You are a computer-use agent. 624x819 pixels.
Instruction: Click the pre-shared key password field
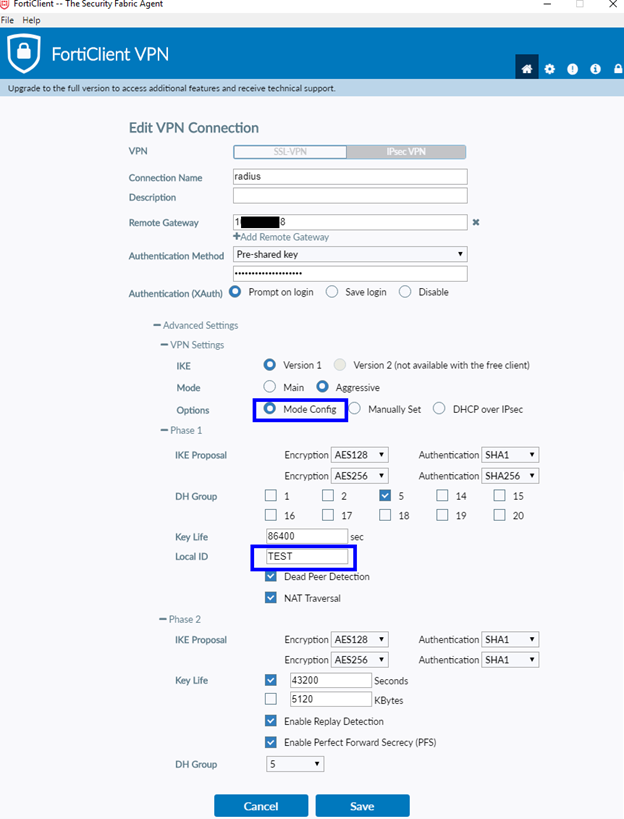click(x=350, y=273)
